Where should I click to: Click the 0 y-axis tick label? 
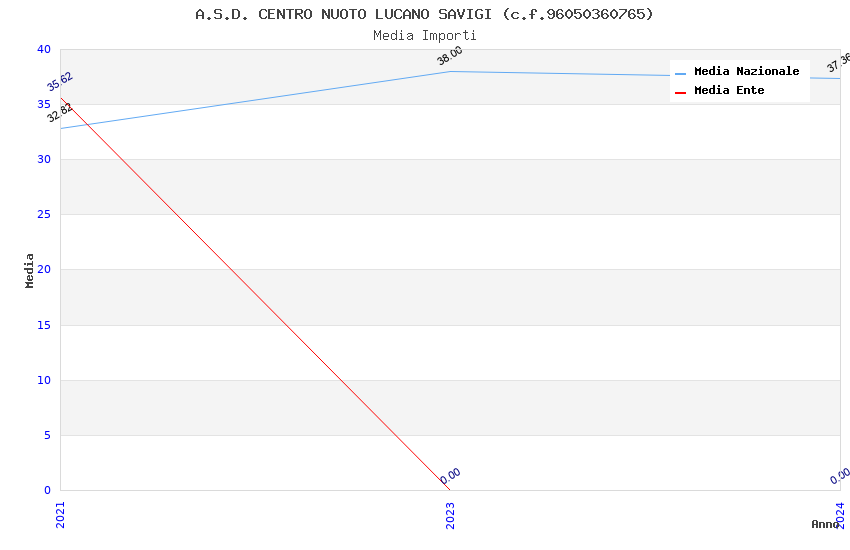[x=48, y=490]
